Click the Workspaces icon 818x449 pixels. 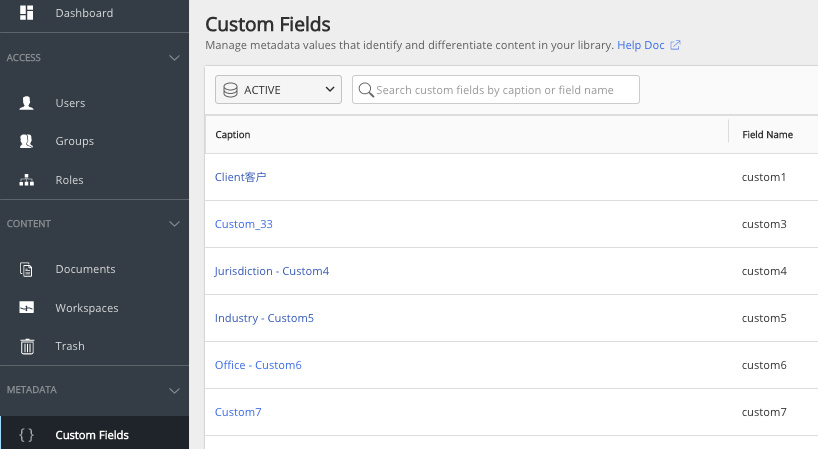pos(27,308)
